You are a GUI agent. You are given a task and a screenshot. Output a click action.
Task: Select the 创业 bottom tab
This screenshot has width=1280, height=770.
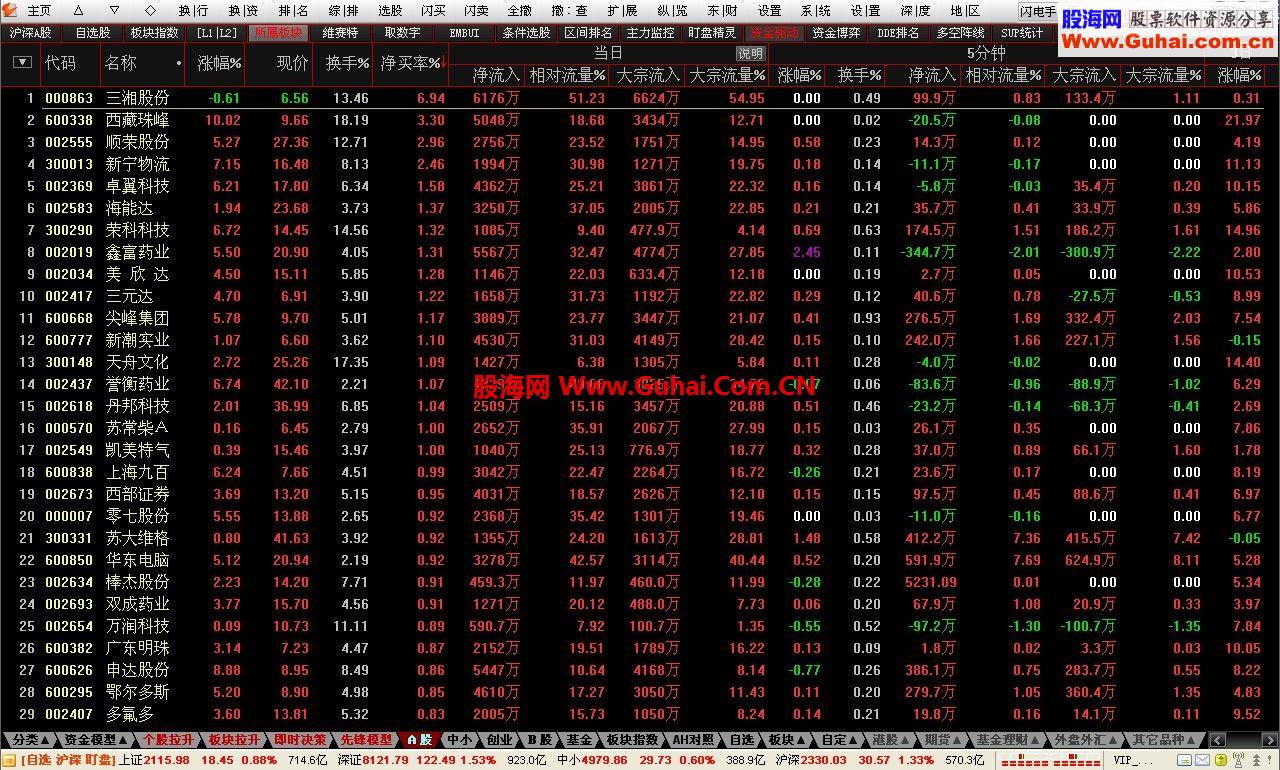[499, 740]
